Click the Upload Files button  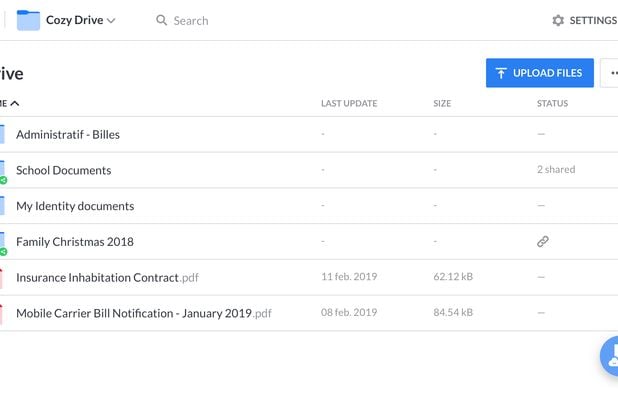point(540,73)
